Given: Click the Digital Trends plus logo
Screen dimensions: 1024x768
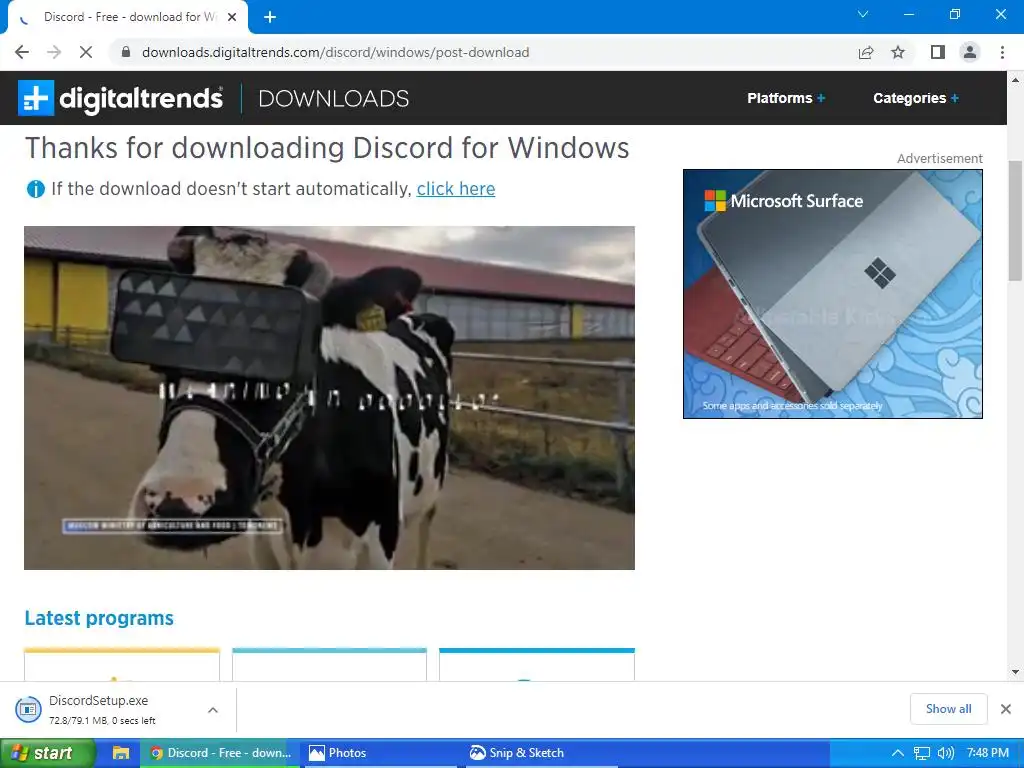Looking at the screenshot, I should click(35, 98).
